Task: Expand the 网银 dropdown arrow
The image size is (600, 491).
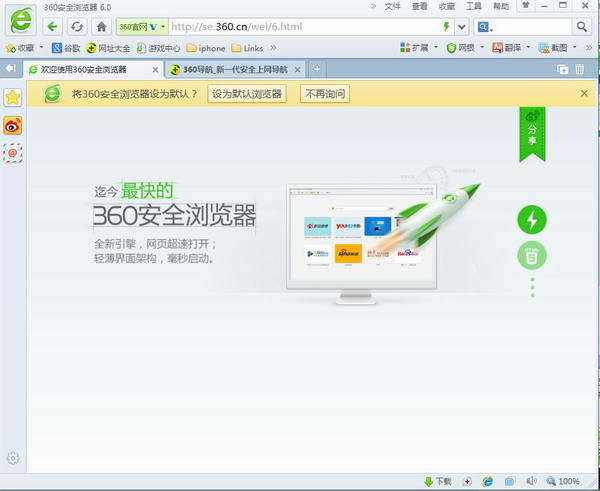Action: tap(482, 47)
